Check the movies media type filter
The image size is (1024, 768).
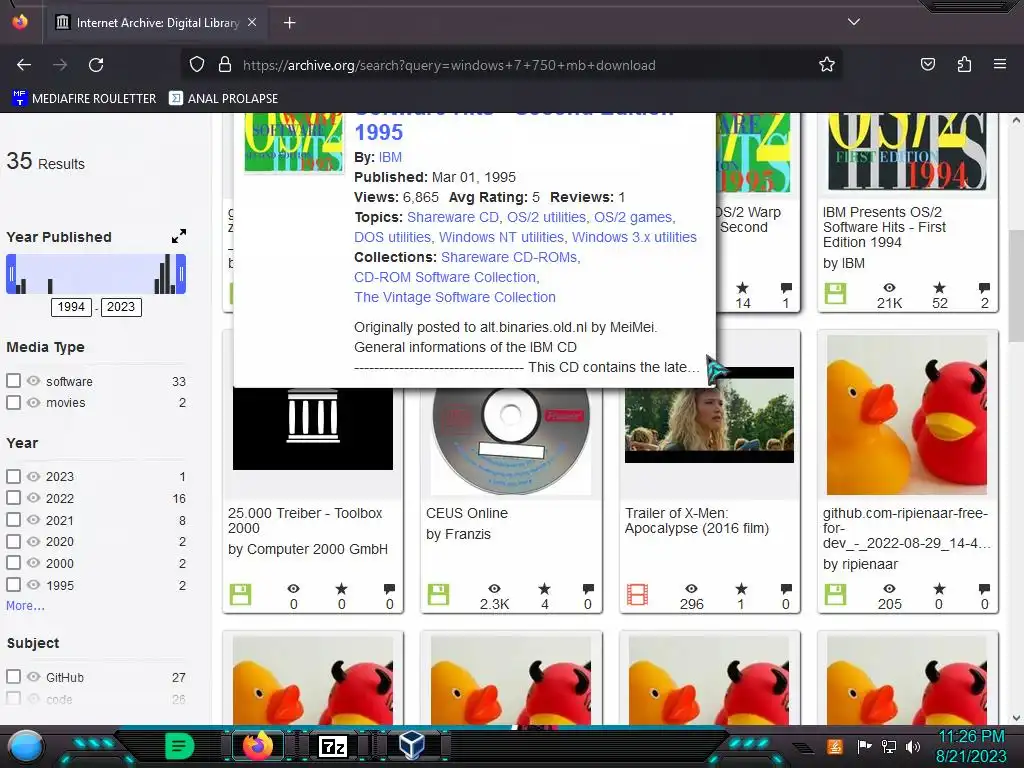pos(13,402)
